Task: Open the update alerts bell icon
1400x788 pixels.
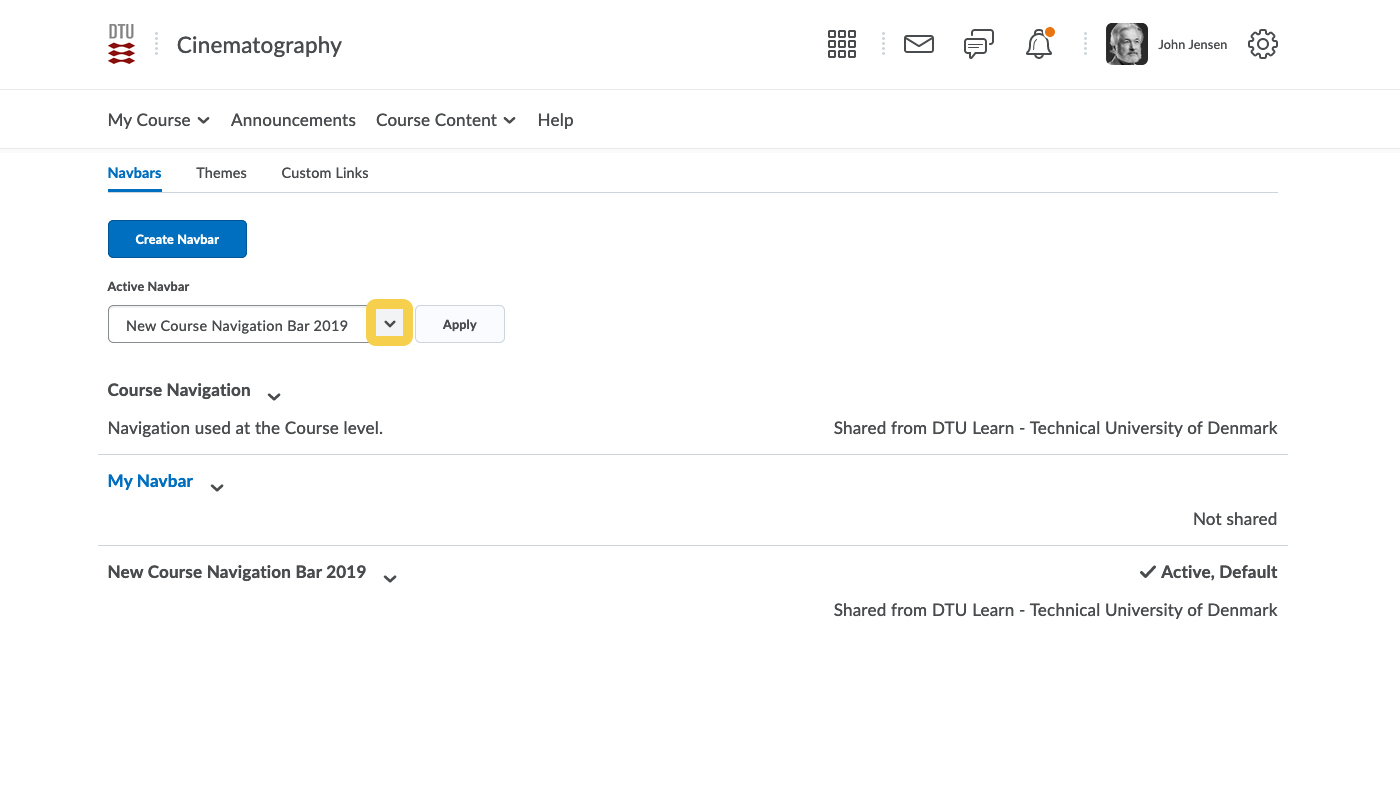Action: (1039, 44)
